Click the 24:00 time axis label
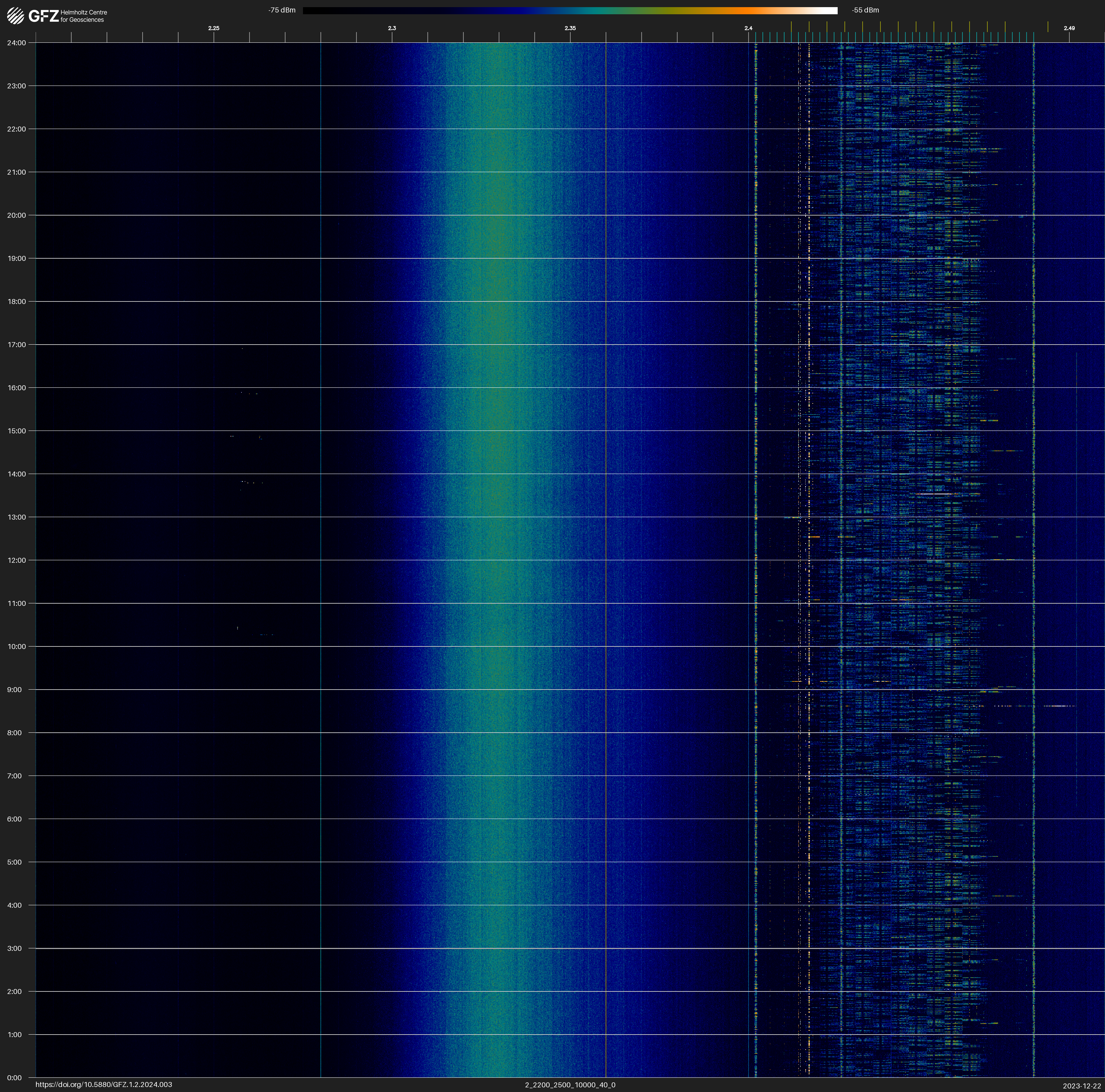 pos(16,43)
